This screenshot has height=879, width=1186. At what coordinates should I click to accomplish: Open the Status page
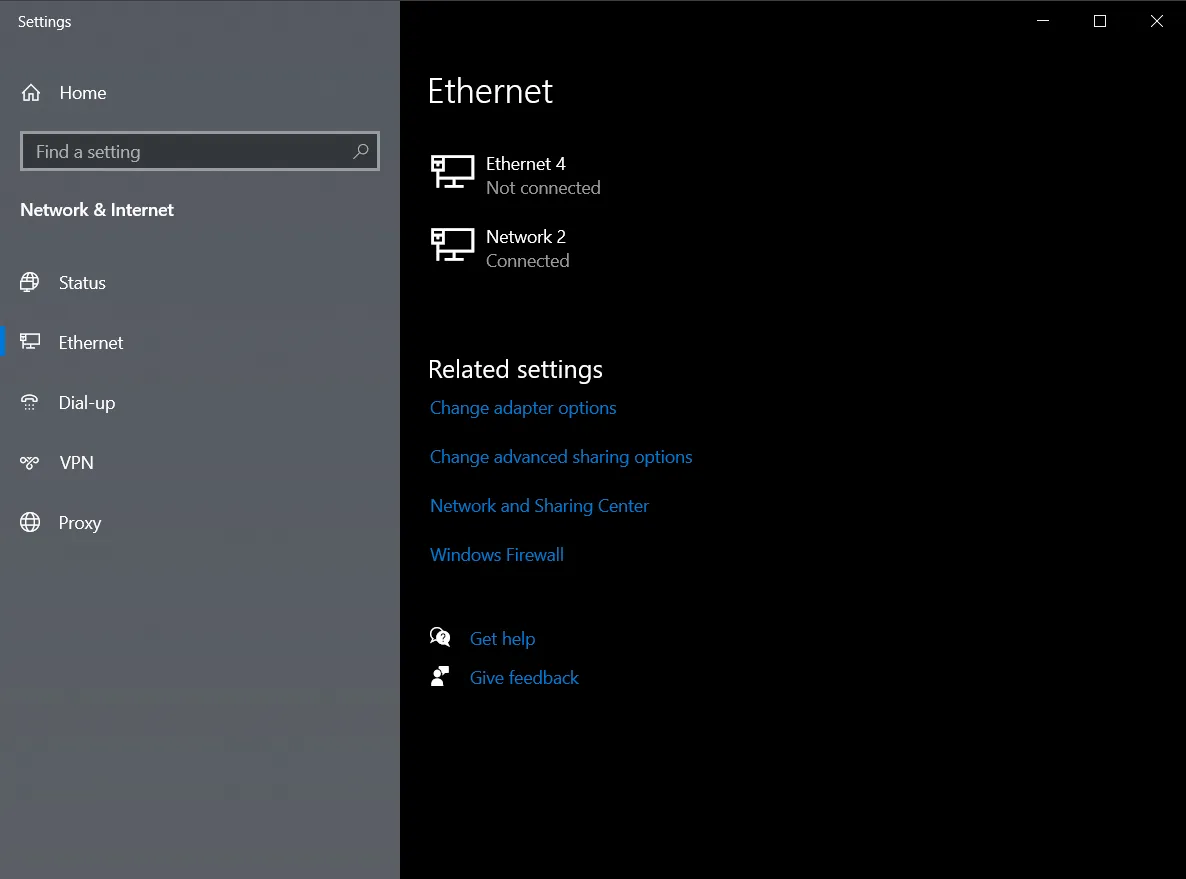[x=82, y=283]
